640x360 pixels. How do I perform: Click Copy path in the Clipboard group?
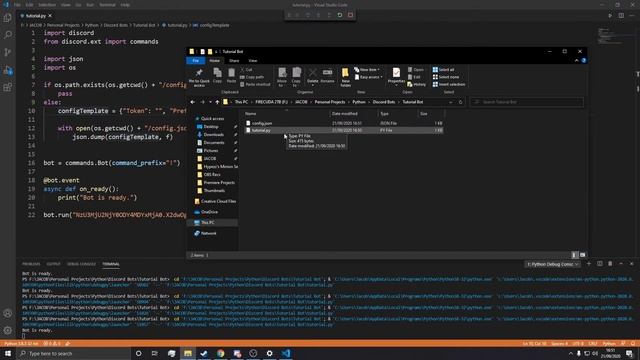(x=252, y=77)
